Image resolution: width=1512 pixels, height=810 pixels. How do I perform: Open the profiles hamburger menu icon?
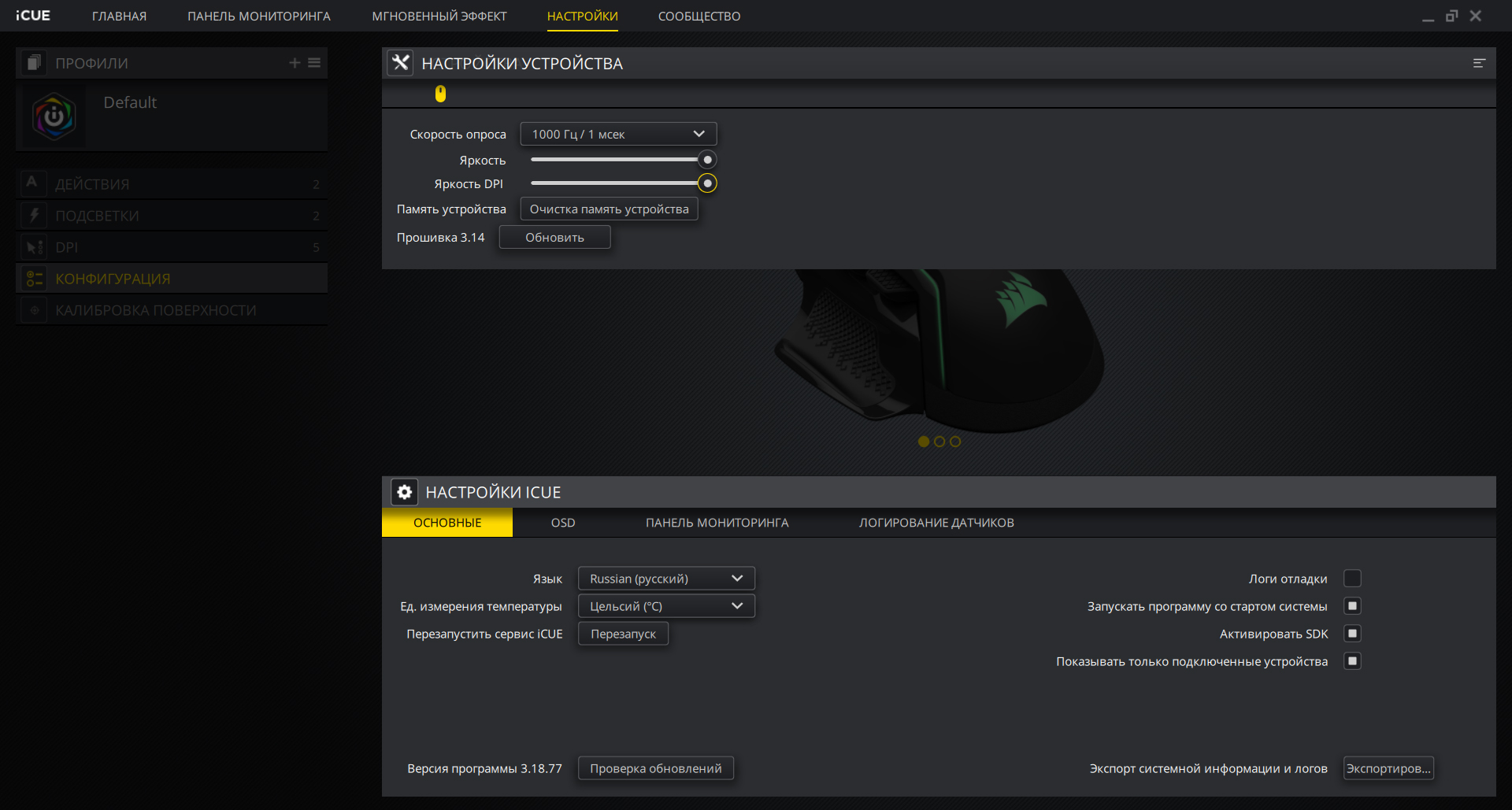click(x=314, y=63)
